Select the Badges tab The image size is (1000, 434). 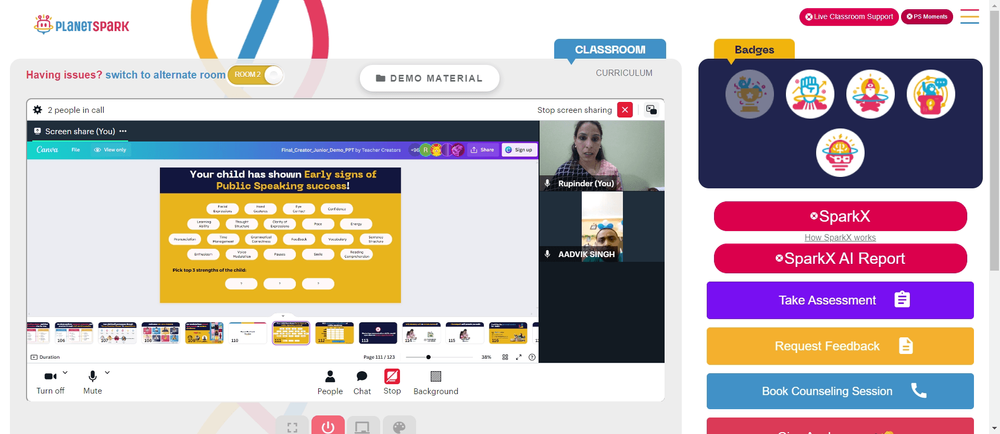[x=754, y=49]
